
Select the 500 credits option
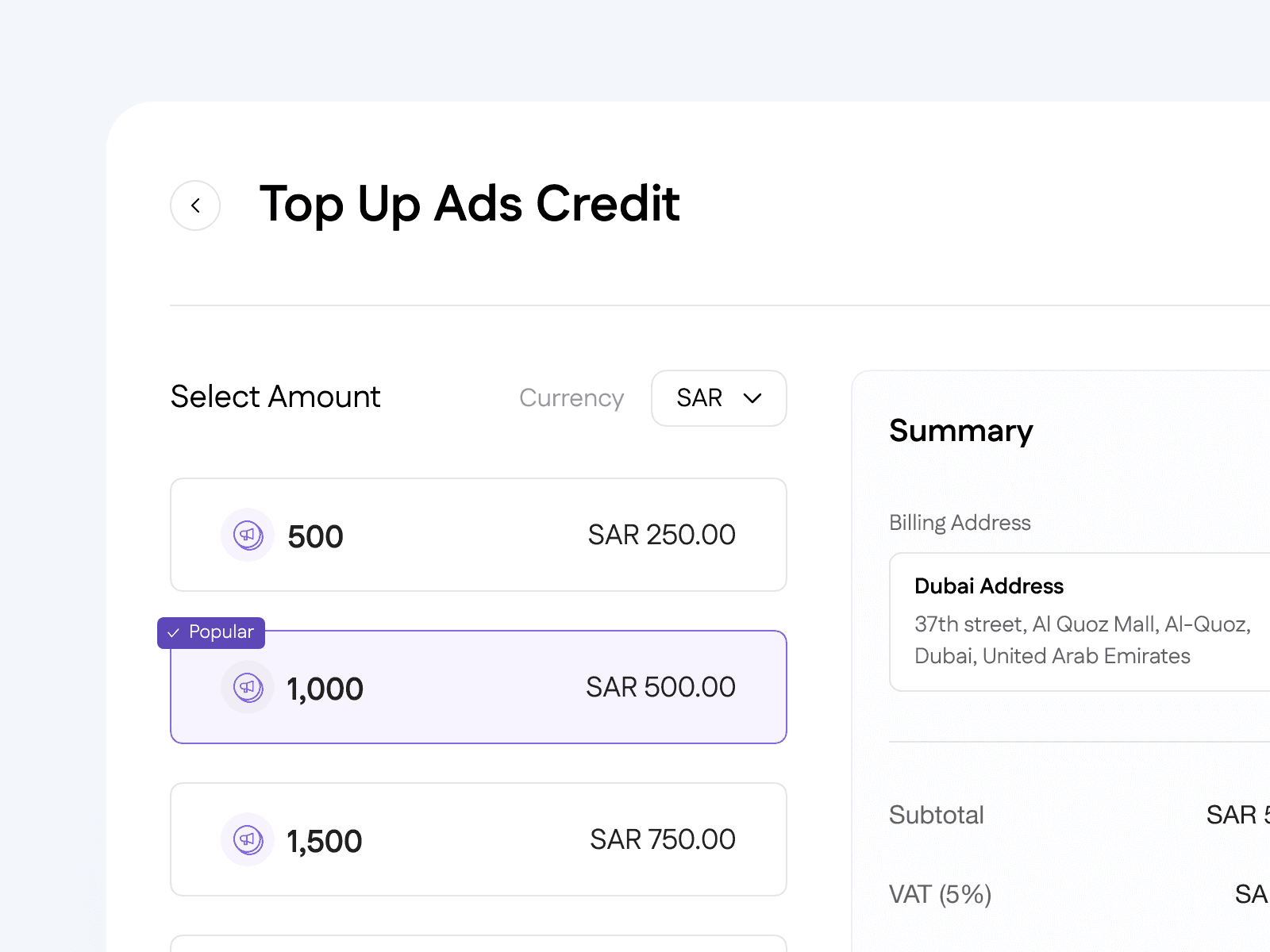tap(479, 535)
